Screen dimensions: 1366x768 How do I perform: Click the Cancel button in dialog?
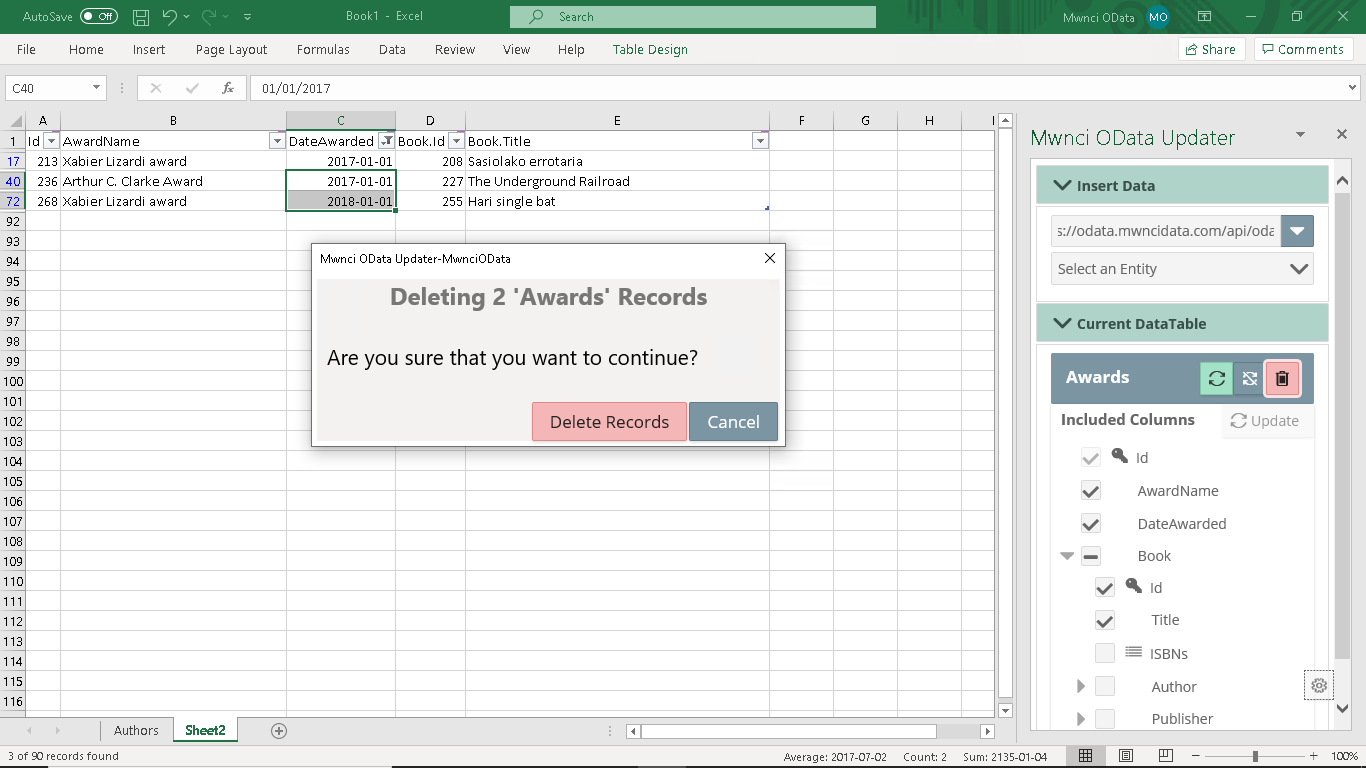click(733, 422)
